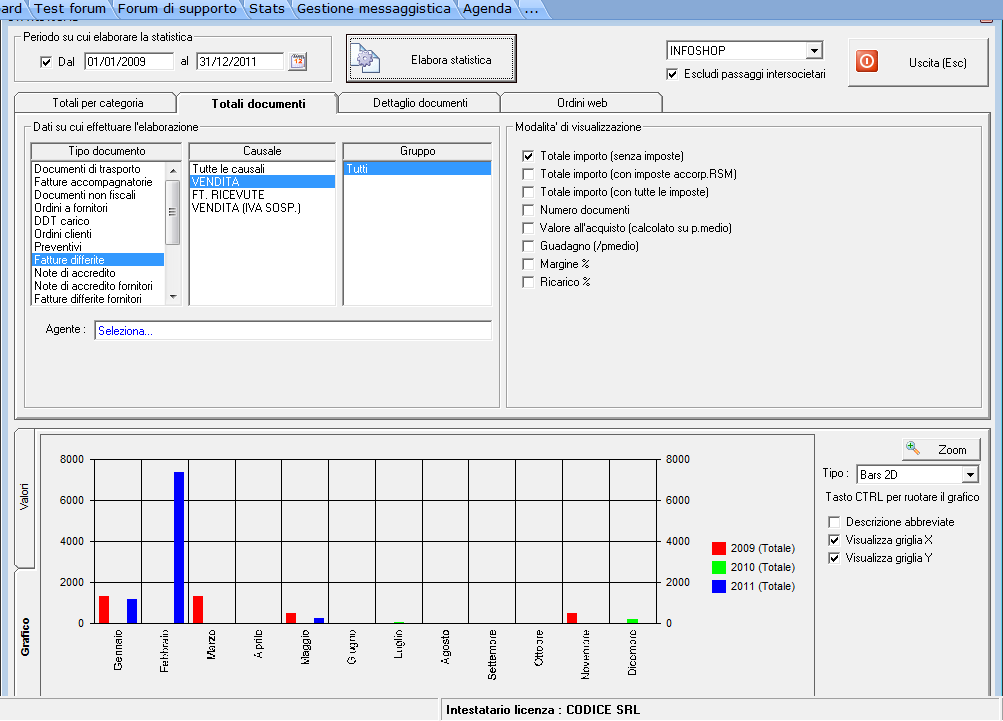Screen dimensions: 1003x721
Task: Check the Numero documenti option
Action: click(x=528, y=210)
